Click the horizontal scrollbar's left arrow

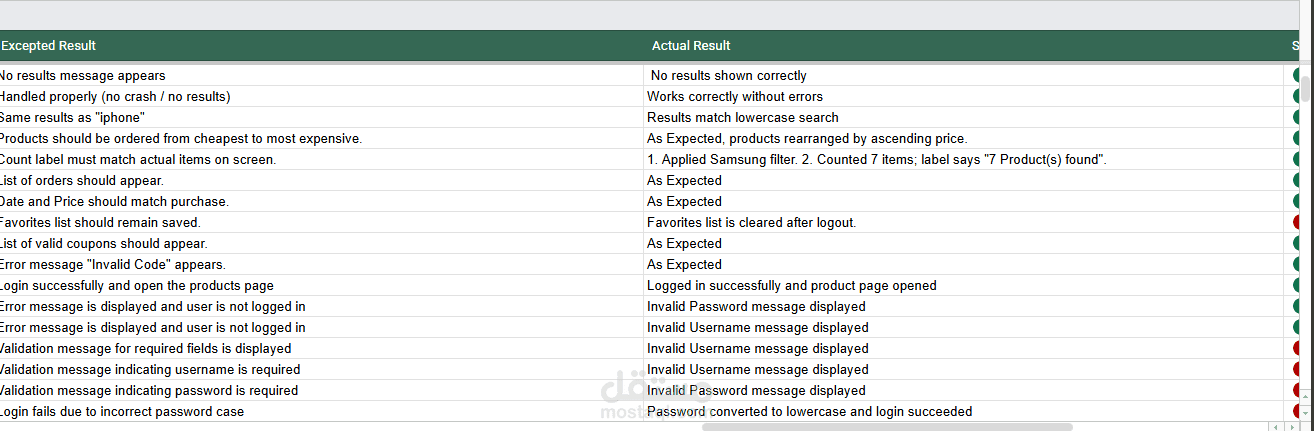click(x=1271, y=427)
